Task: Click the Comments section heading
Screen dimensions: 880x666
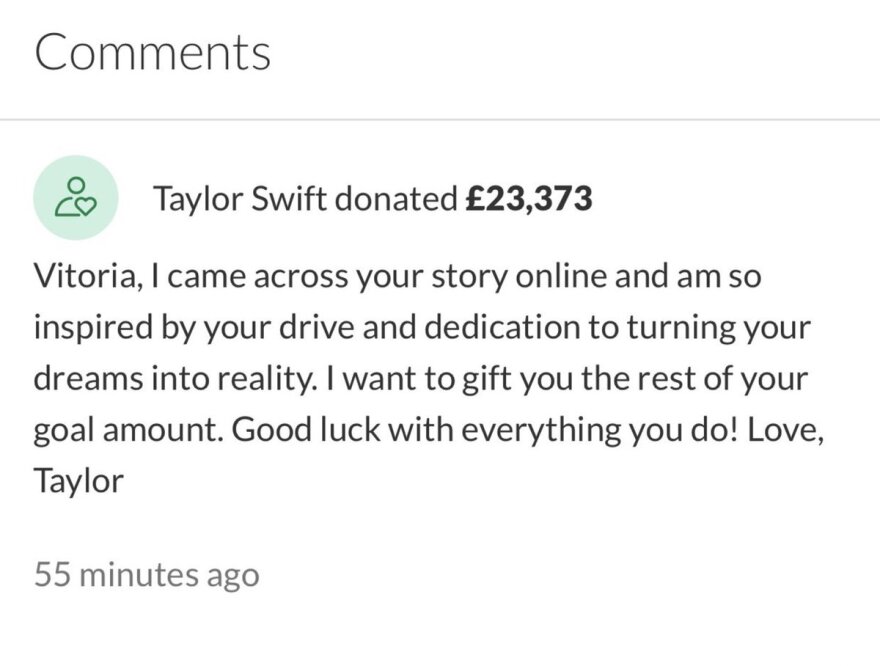Action: pos(152,52)
